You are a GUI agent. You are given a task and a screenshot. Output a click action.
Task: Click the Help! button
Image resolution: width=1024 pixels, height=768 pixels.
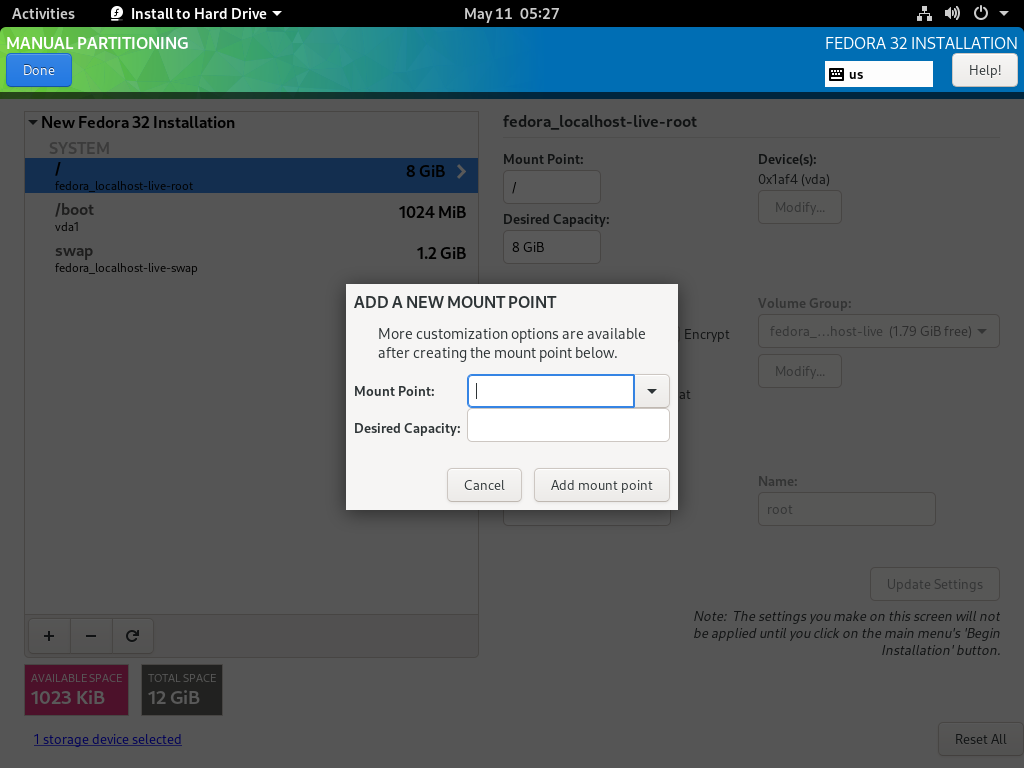pyautogui.click(x=985, y=71)
